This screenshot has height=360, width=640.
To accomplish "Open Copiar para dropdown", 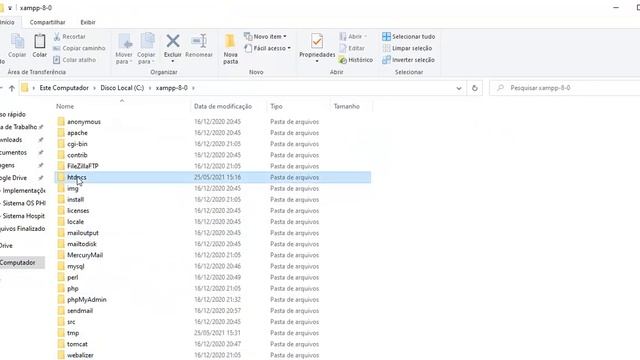I will click(x=146, y=49).
